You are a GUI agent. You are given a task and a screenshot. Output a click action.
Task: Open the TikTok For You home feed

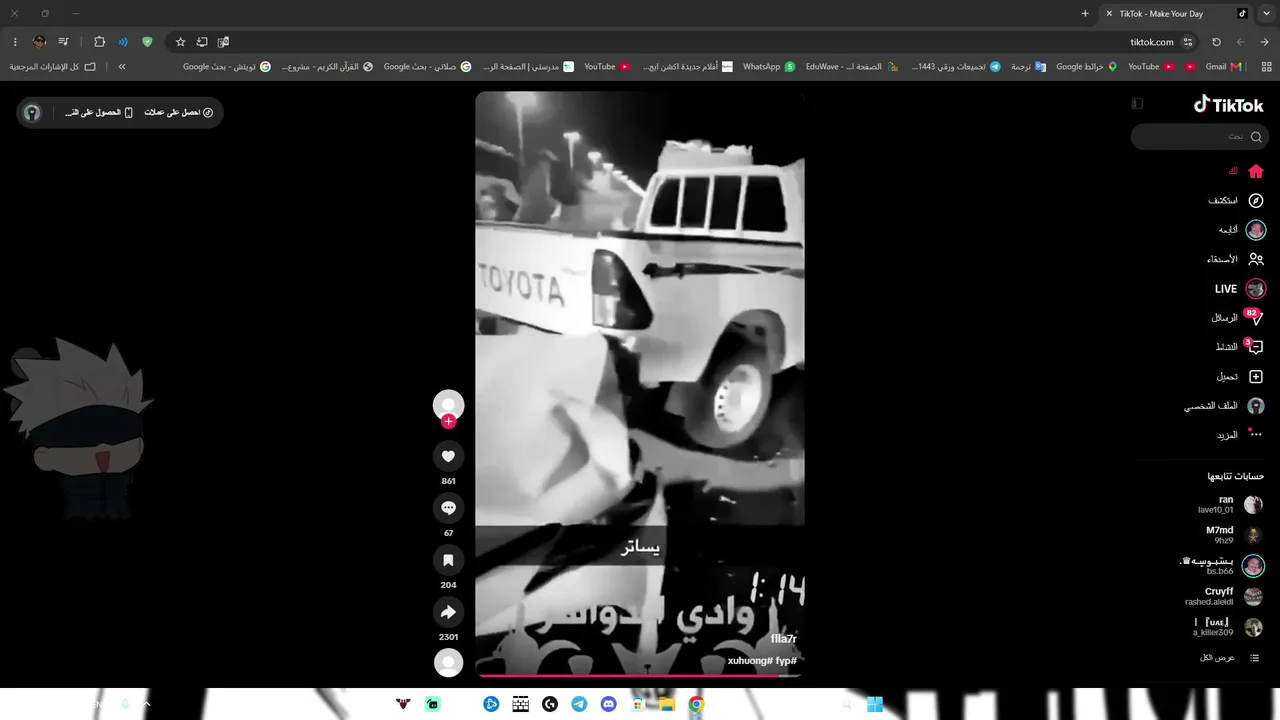click(x=1246, y=171)
